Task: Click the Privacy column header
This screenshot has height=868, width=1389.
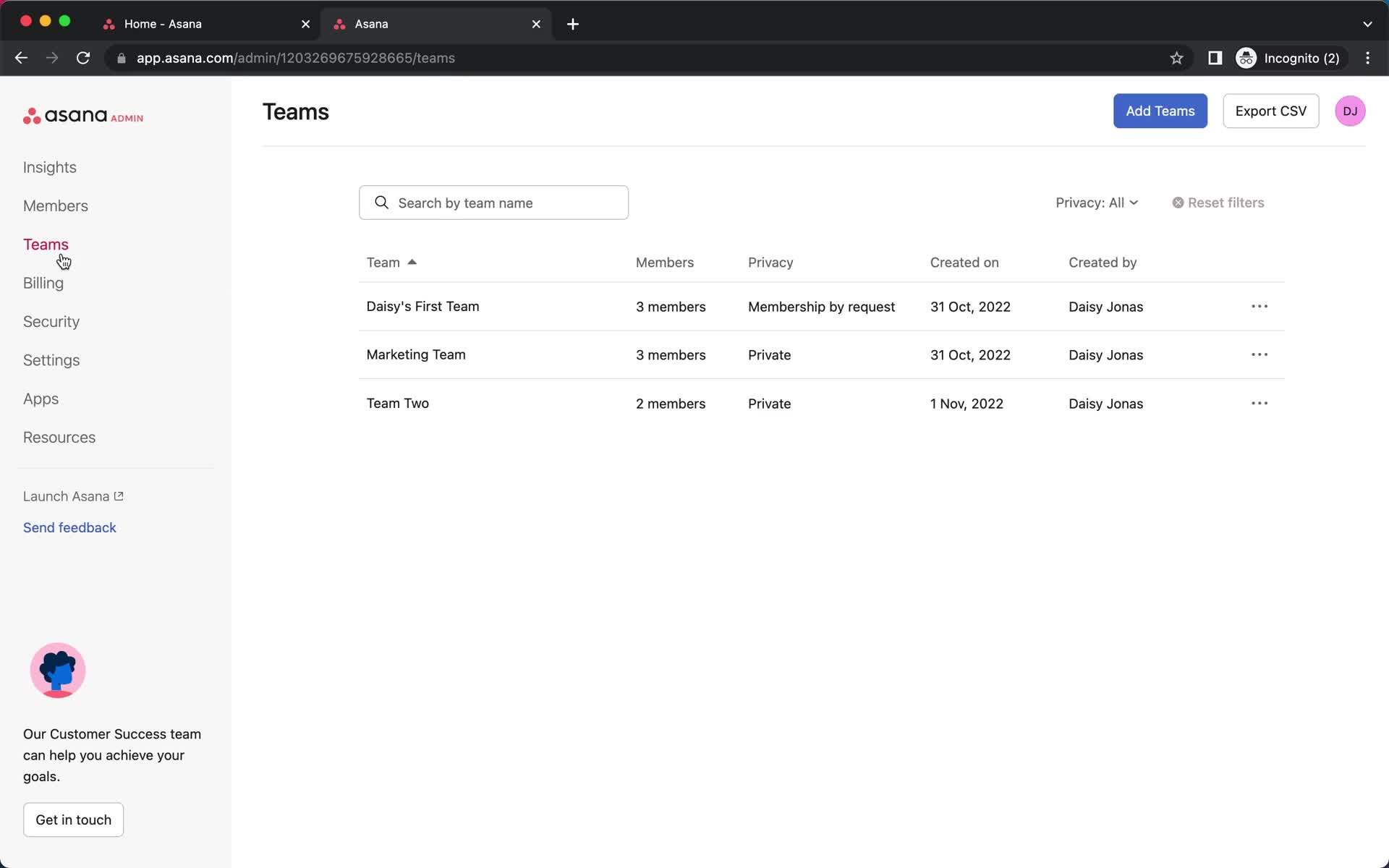Action: pyautogui.click(x=770, y=263)
